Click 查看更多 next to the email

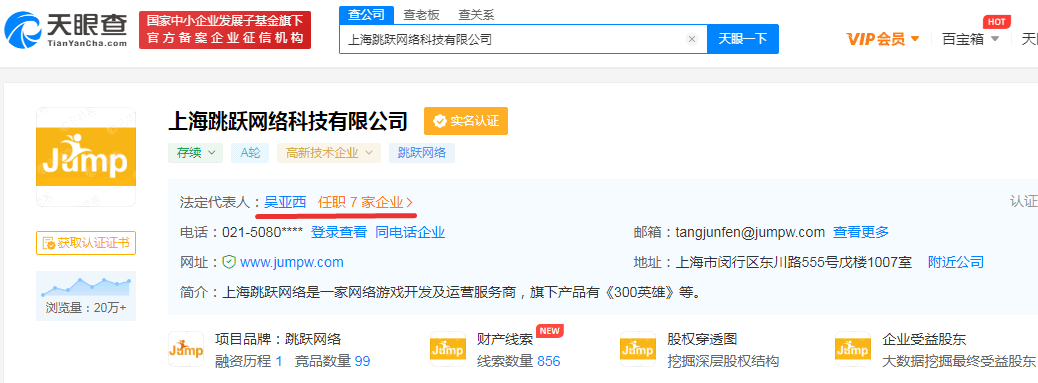[861, 232]
